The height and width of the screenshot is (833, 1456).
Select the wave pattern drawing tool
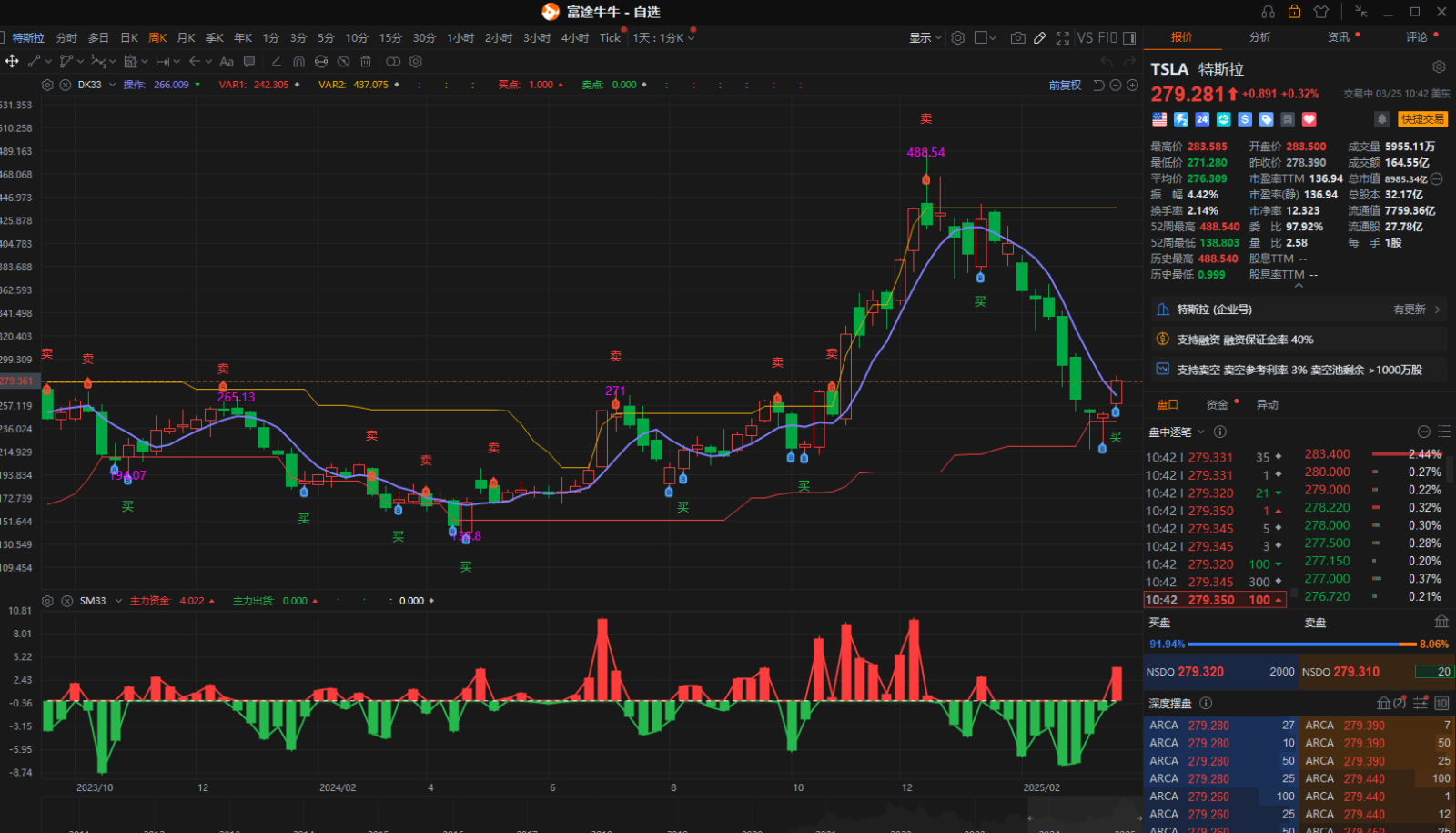pyautogui.click(x=98, y=61)
